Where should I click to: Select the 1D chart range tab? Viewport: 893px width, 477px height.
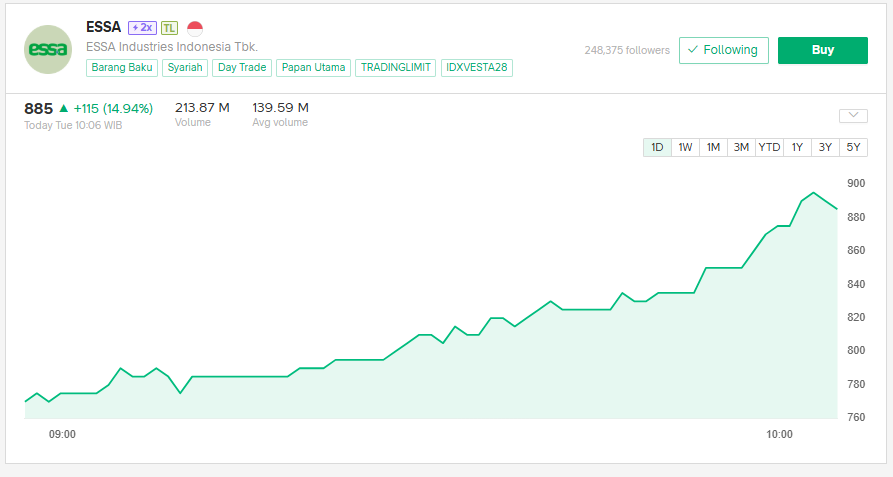pyautogui.click(x=657, y=147)
